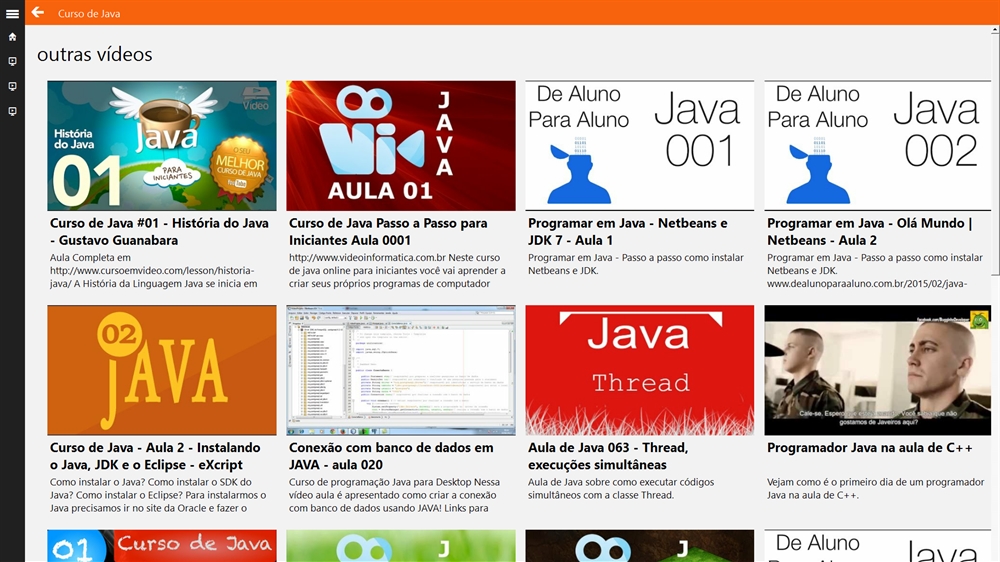Open title Aula de Java 063 - Thread
This screenshot has width=1000, height=562.
pos(608,456)
